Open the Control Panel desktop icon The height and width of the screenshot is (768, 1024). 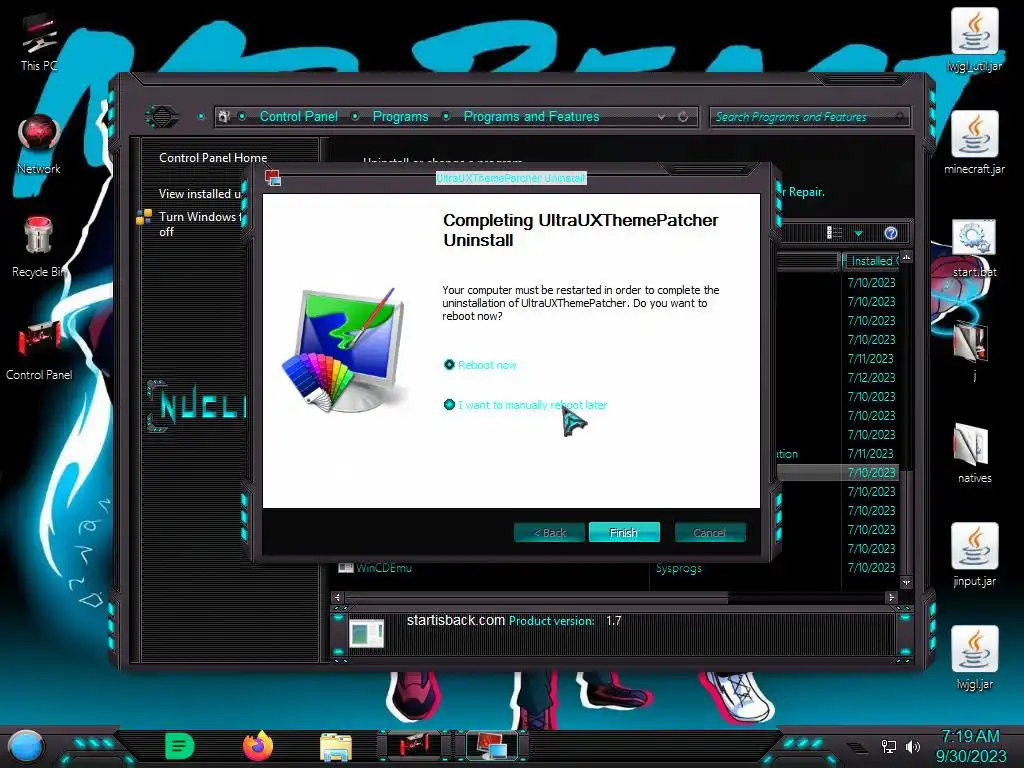39,351
